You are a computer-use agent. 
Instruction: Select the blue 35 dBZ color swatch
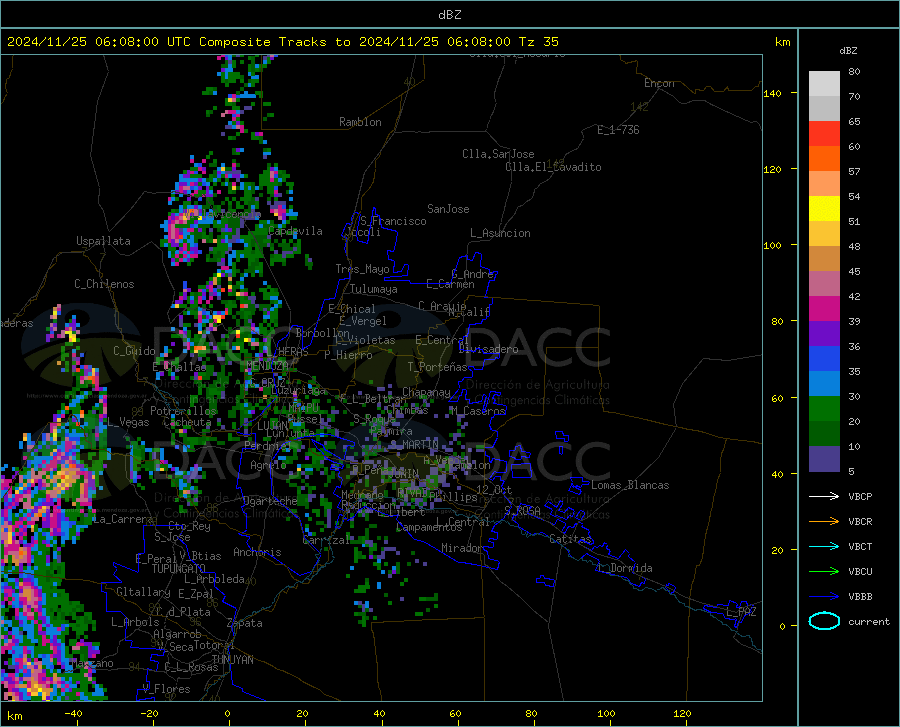pyautogui.click(x=824, y=359)
